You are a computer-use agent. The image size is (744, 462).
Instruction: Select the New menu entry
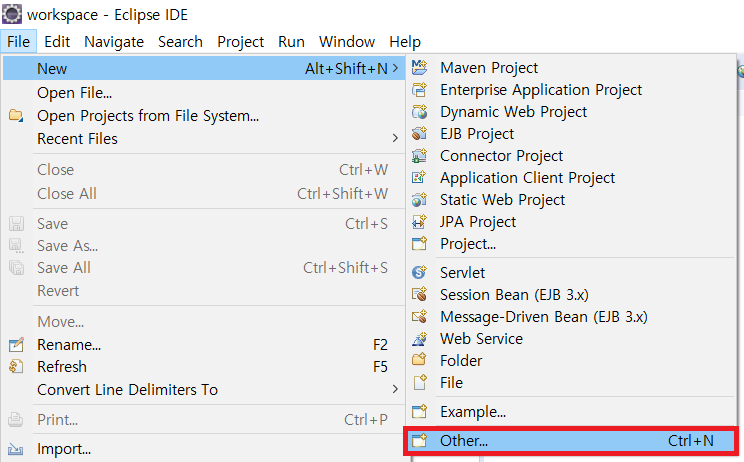(203, 68)
